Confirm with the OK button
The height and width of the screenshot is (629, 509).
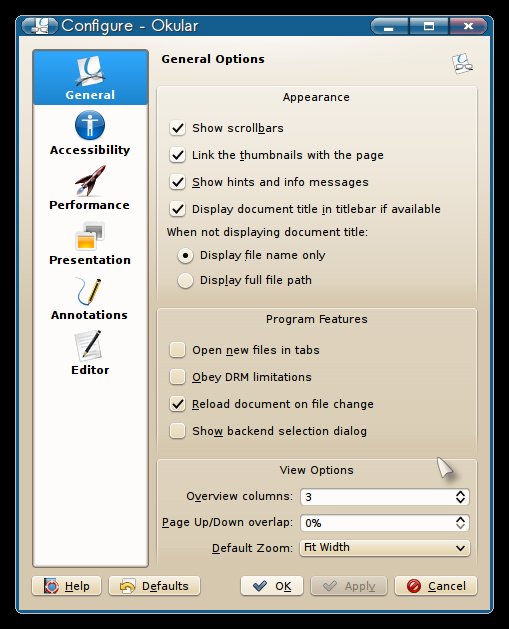pyautogui.click(x=272, y=586)
